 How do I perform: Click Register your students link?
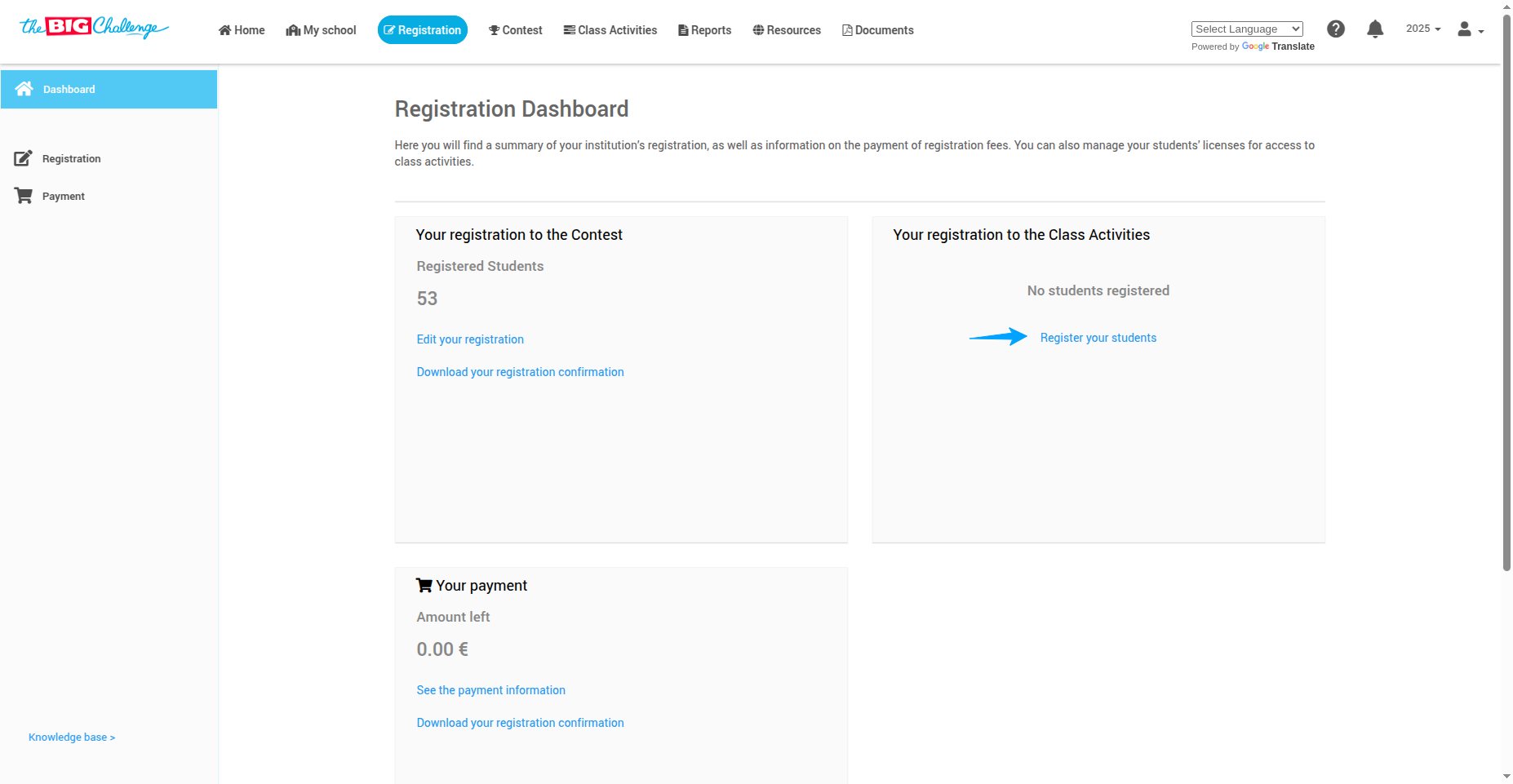(x=1098, y=338)
